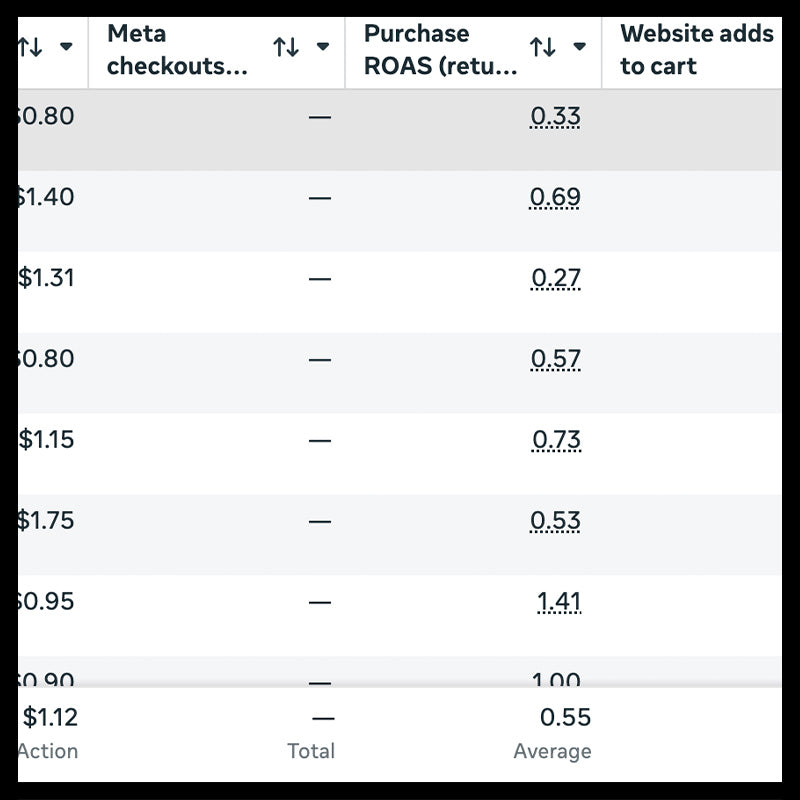This screenshot has width=800, height=800.
Task: Click the 0.57 Purchase ROAS value
Action: [555, 360]
